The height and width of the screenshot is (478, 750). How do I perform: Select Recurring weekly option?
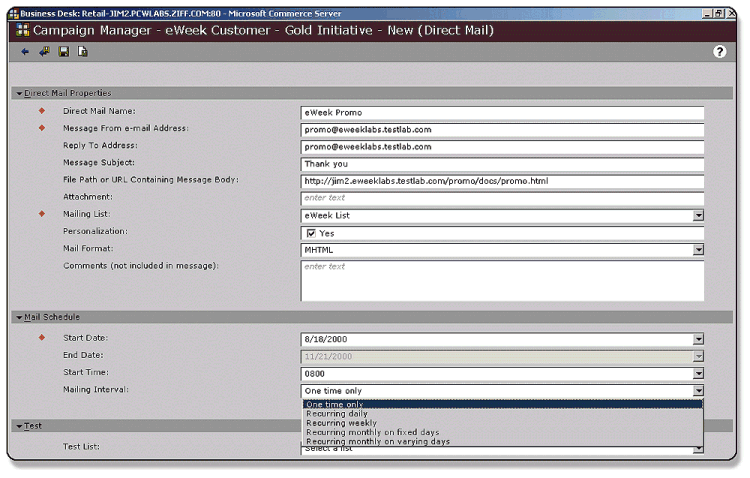point(503,423)
